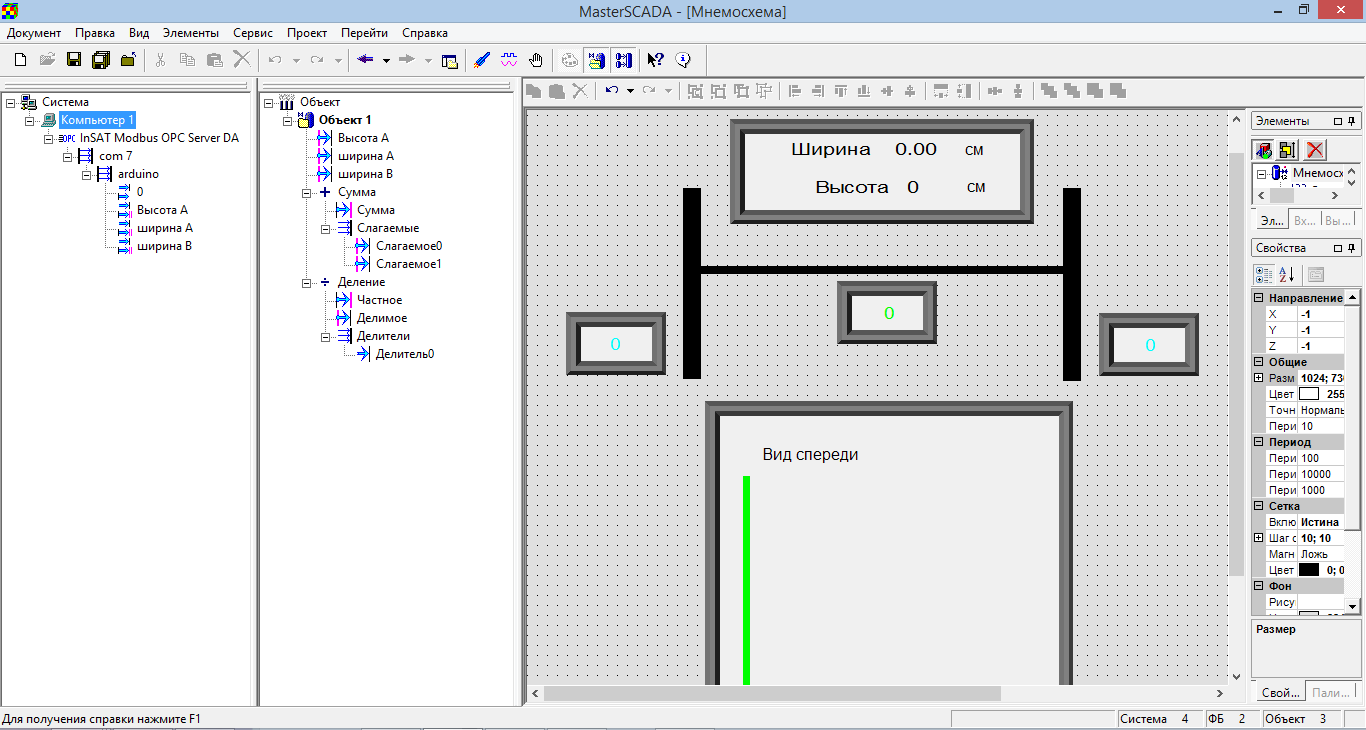This screenshot has height=730, width=1366.
Task: Select Частное under Деление
Action: click(380, 300)
